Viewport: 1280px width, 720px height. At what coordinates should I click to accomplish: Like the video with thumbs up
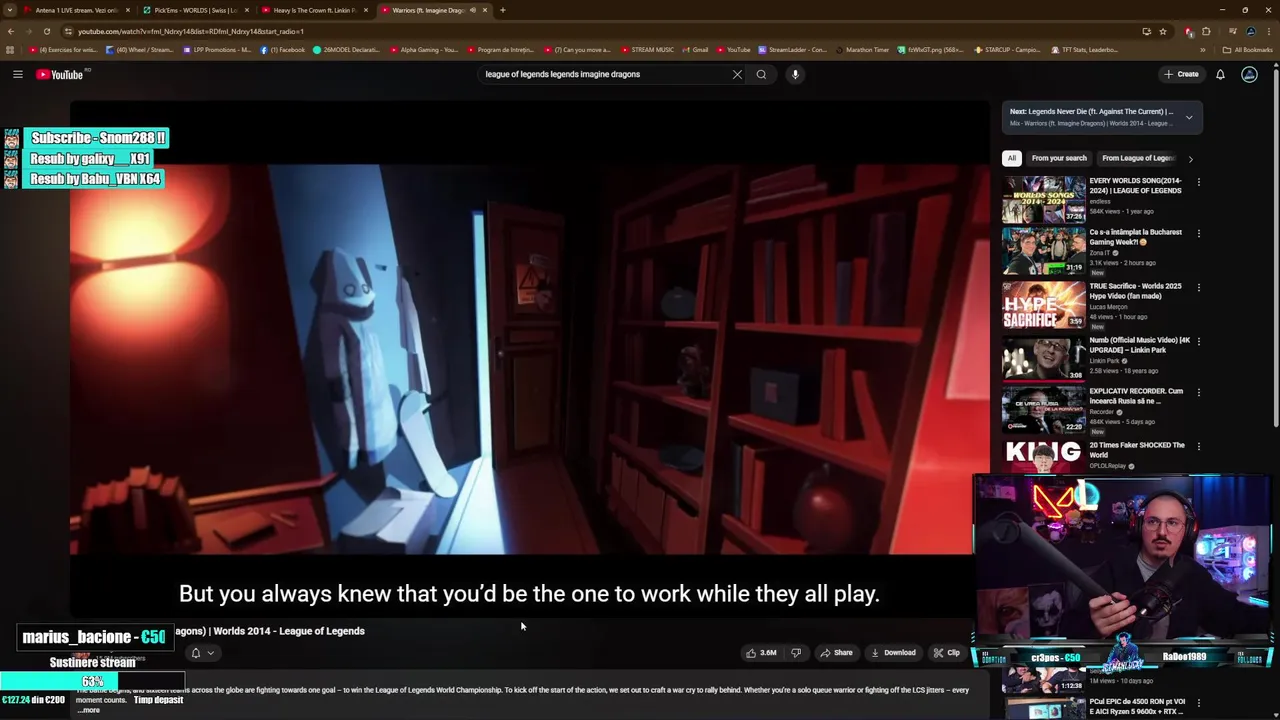(761, 653)
